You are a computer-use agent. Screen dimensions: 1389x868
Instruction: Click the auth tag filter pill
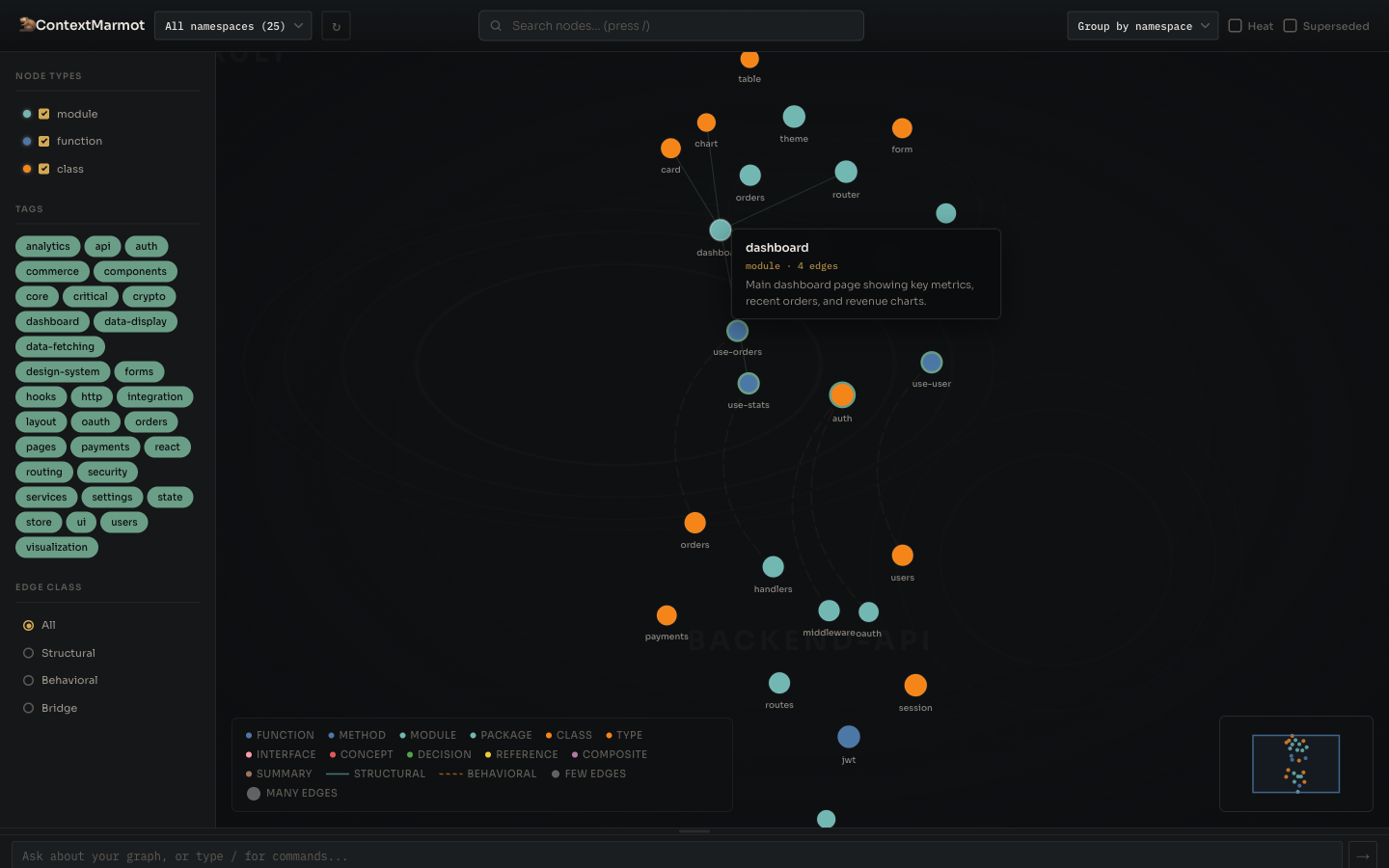(x=146, y=246)
